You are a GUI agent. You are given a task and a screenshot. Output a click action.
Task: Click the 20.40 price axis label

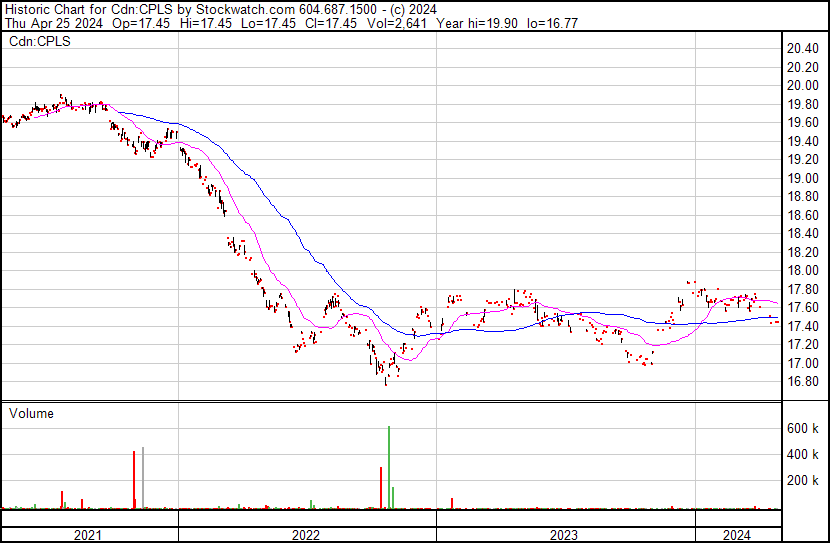803,49
